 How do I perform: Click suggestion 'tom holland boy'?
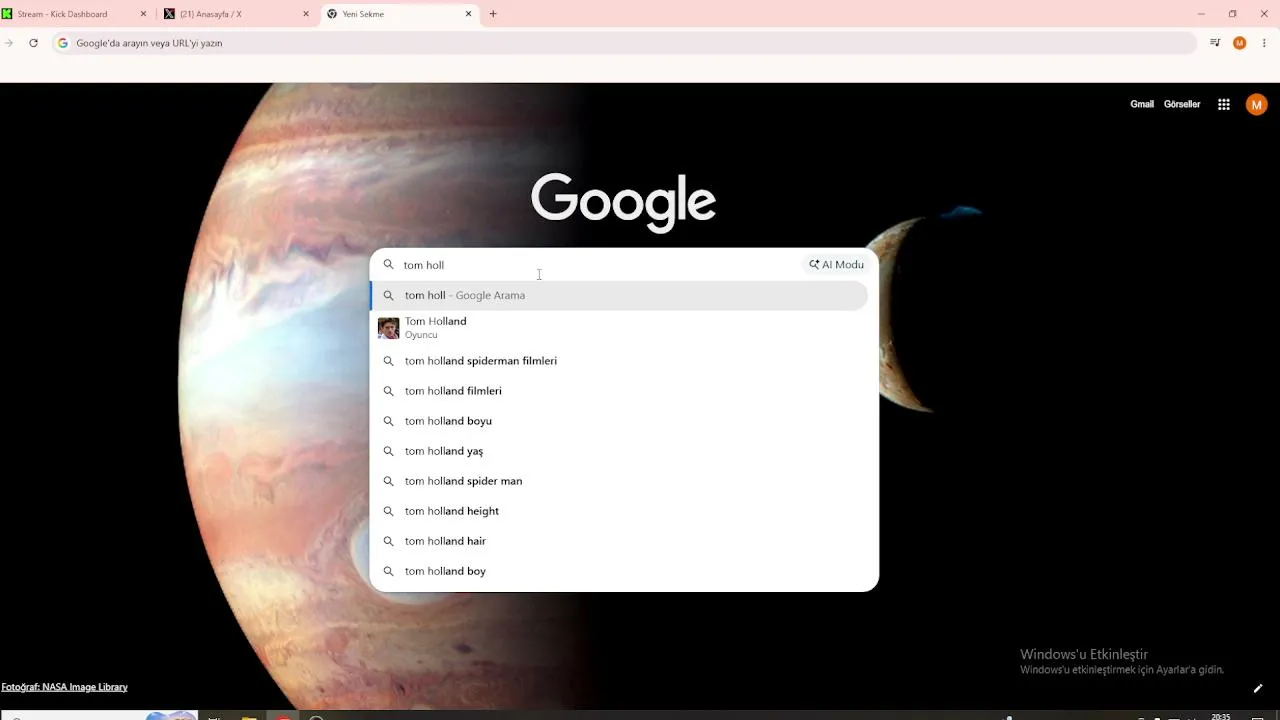pos(619,571)
